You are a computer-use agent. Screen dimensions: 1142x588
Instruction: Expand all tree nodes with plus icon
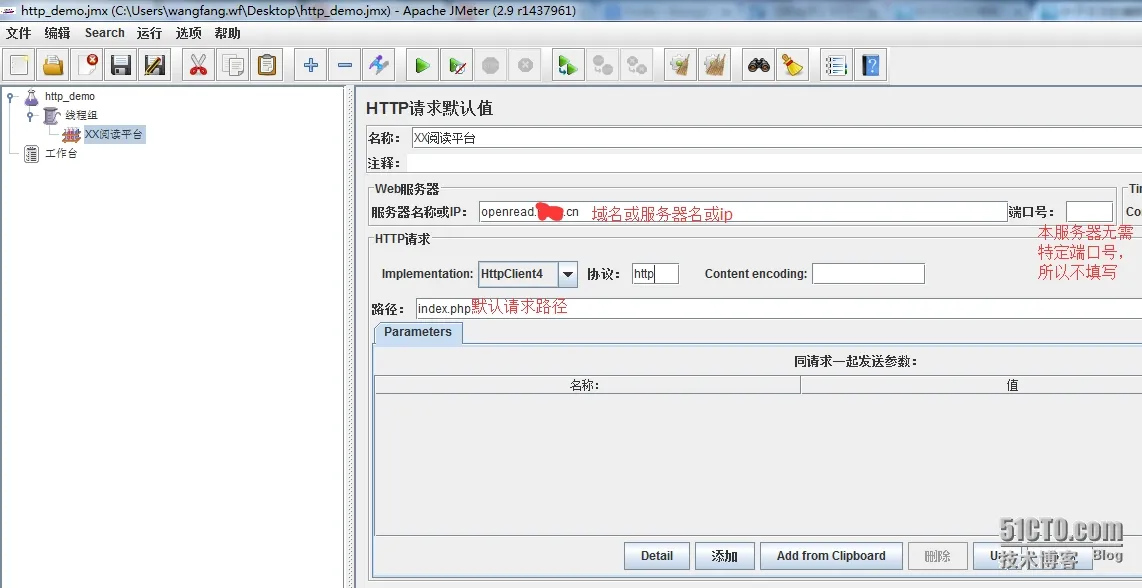(x=311, y=66)
